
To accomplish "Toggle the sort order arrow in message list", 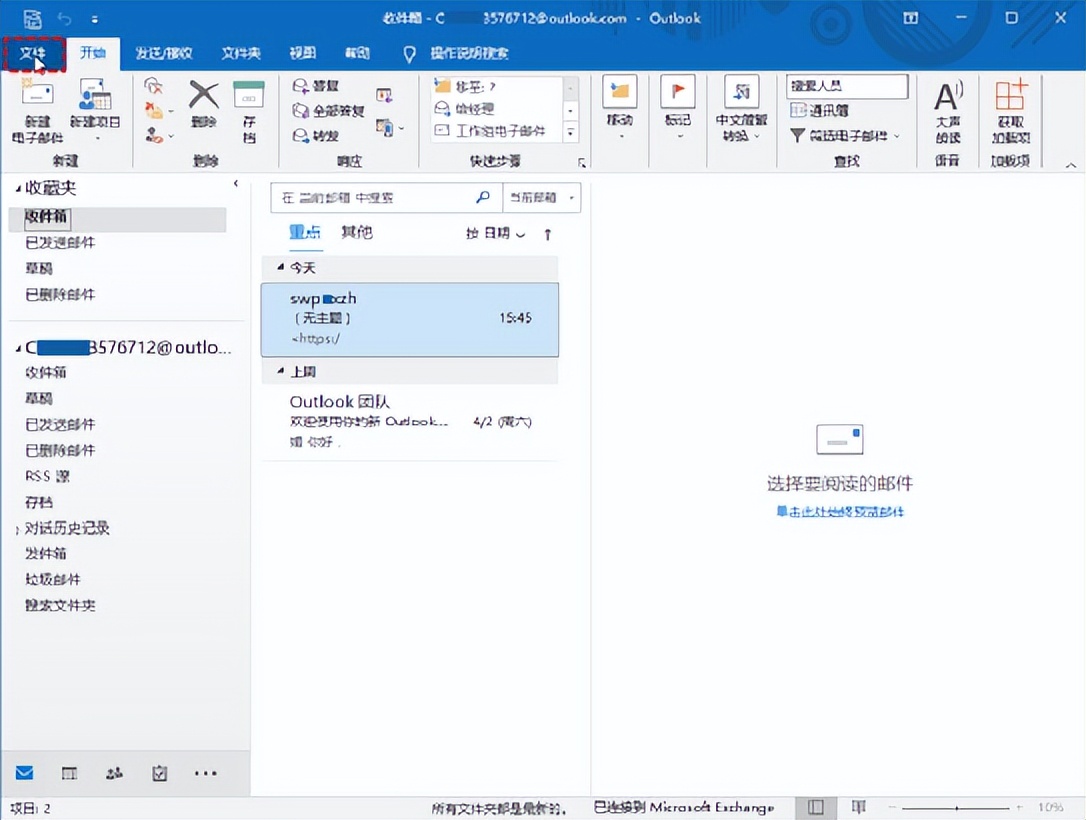I will click(x=549, y=232).
